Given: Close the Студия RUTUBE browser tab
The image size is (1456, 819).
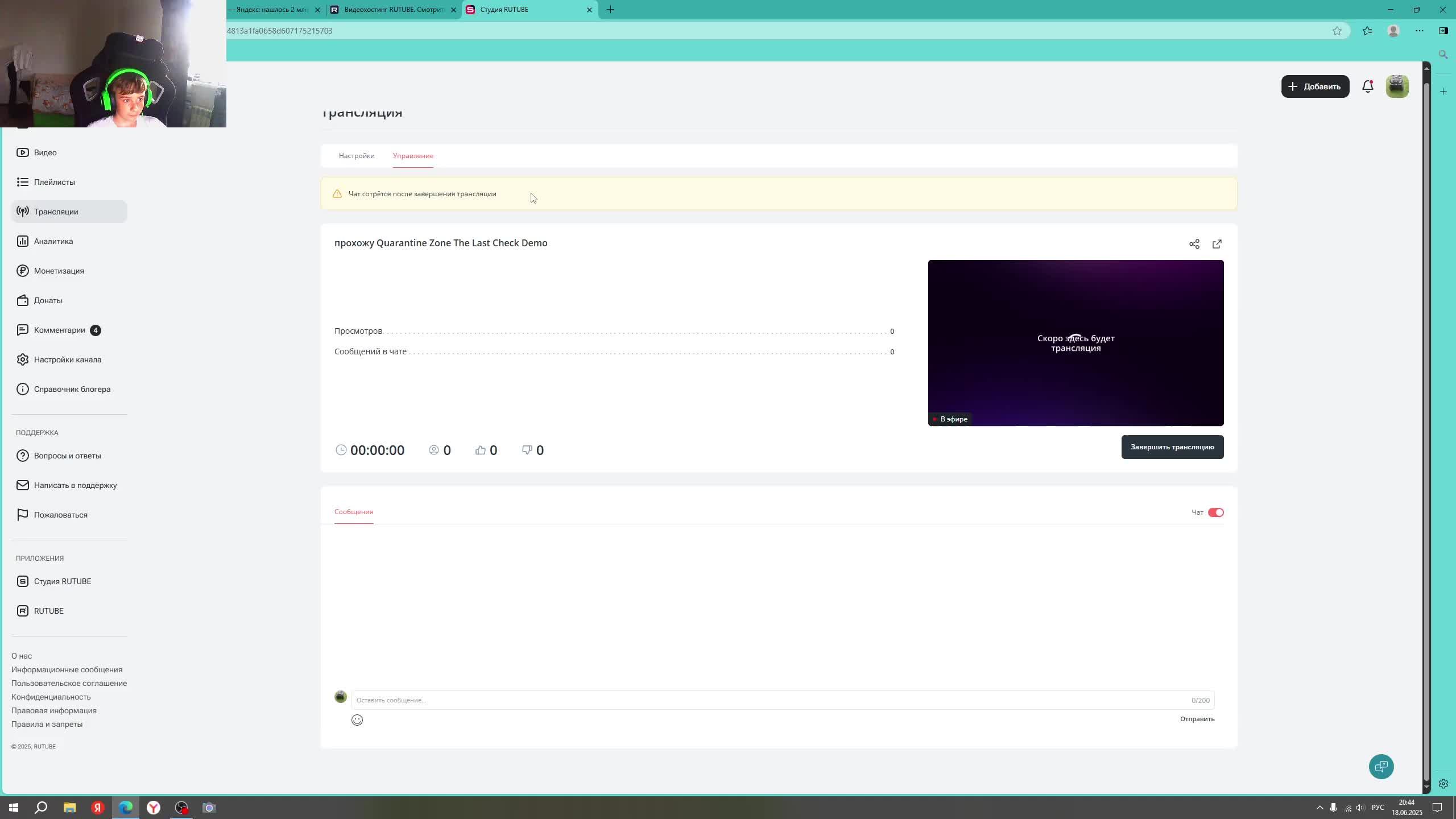Looking at the screenshot, I should (589, 10).
